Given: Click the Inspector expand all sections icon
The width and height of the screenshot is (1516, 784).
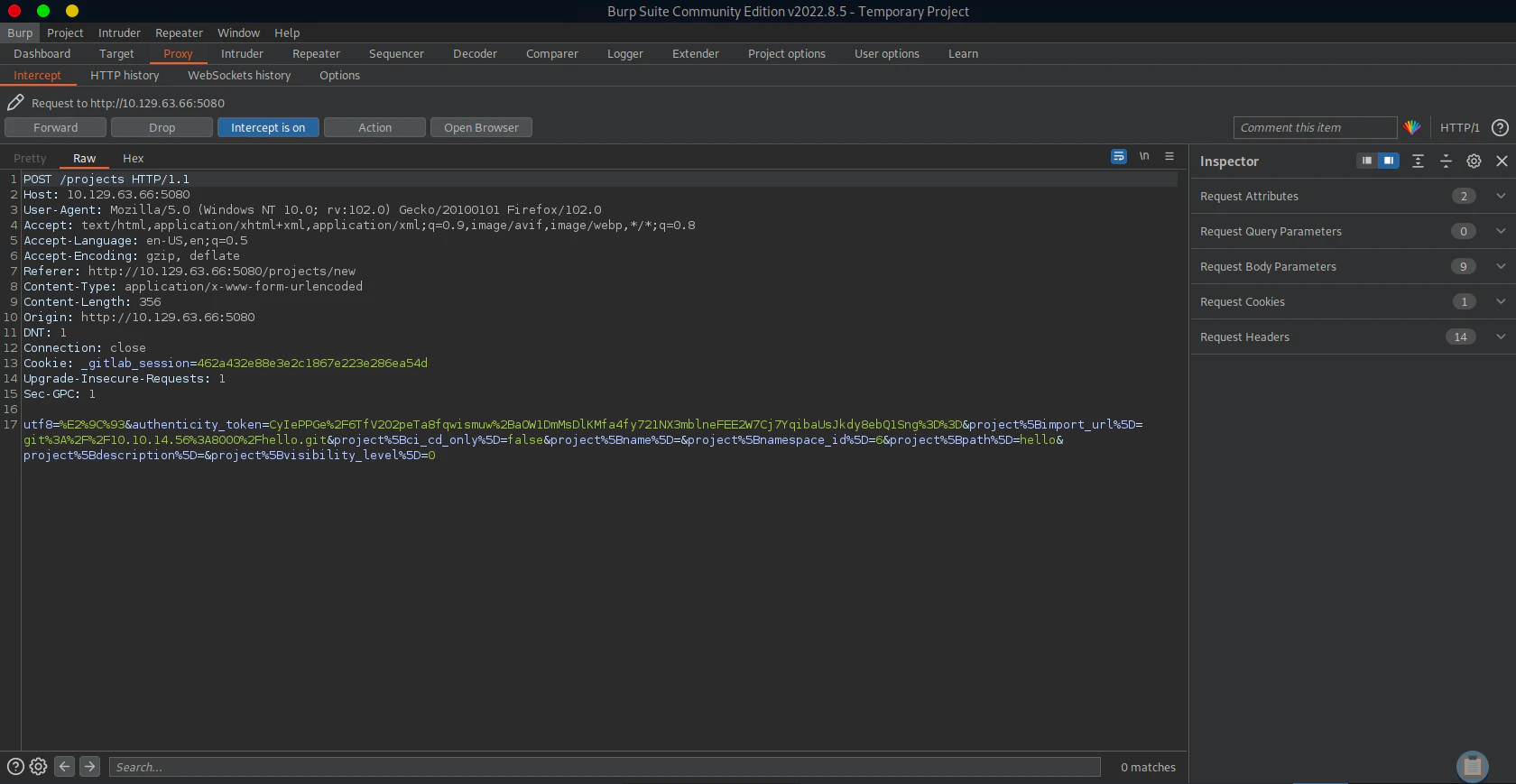Looking at the screenshot, I should [1418, 161].
